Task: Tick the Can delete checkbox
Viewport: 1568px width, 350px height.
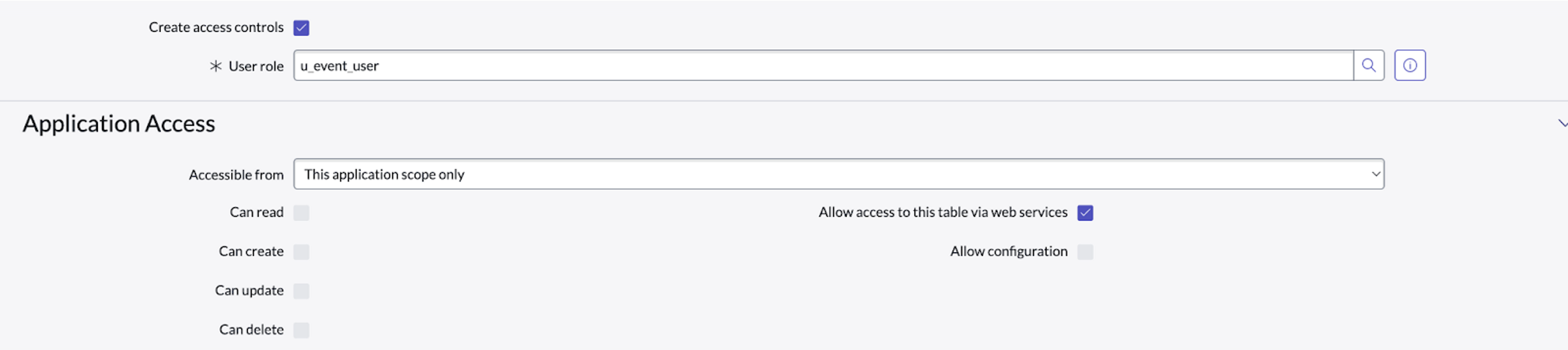Action: click(x=301, y=330)
